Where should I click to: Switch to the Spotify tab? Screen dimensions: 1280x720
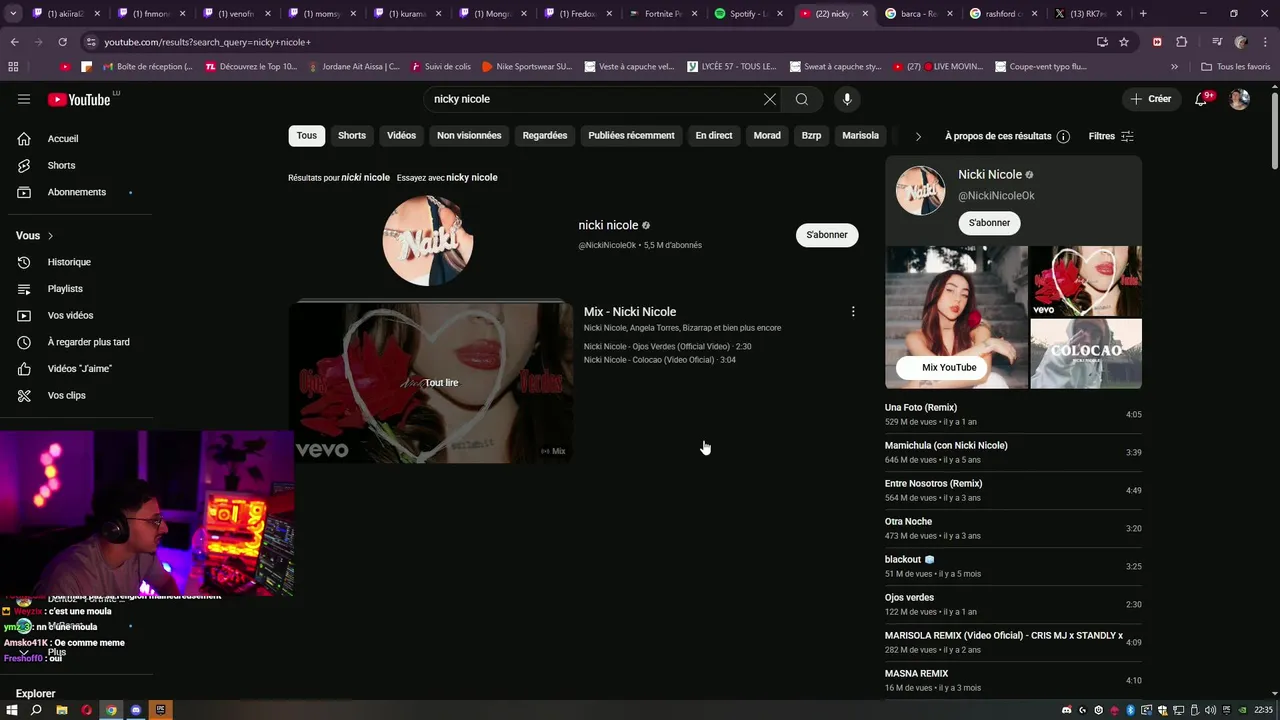point(748,14)
